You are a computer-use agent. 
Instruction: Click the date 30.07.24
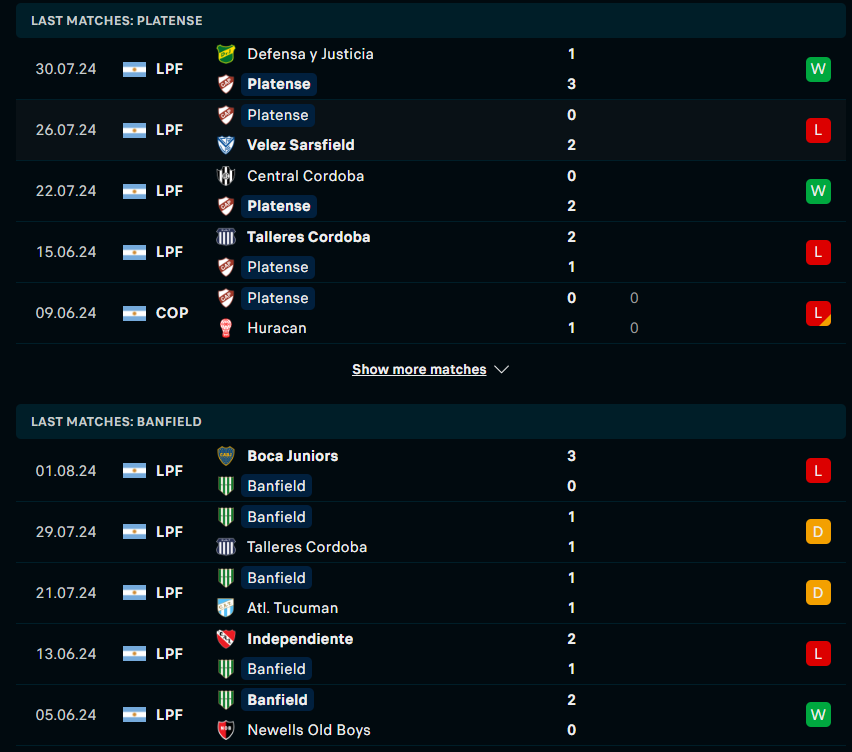pyautogui.click(x=66, y=70)
